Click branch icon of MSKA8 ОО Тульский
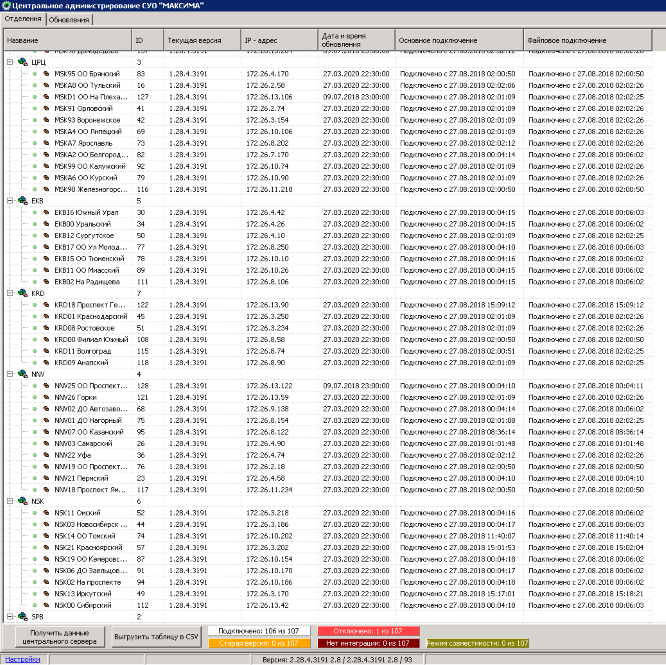666x665 pixels. 46,85
